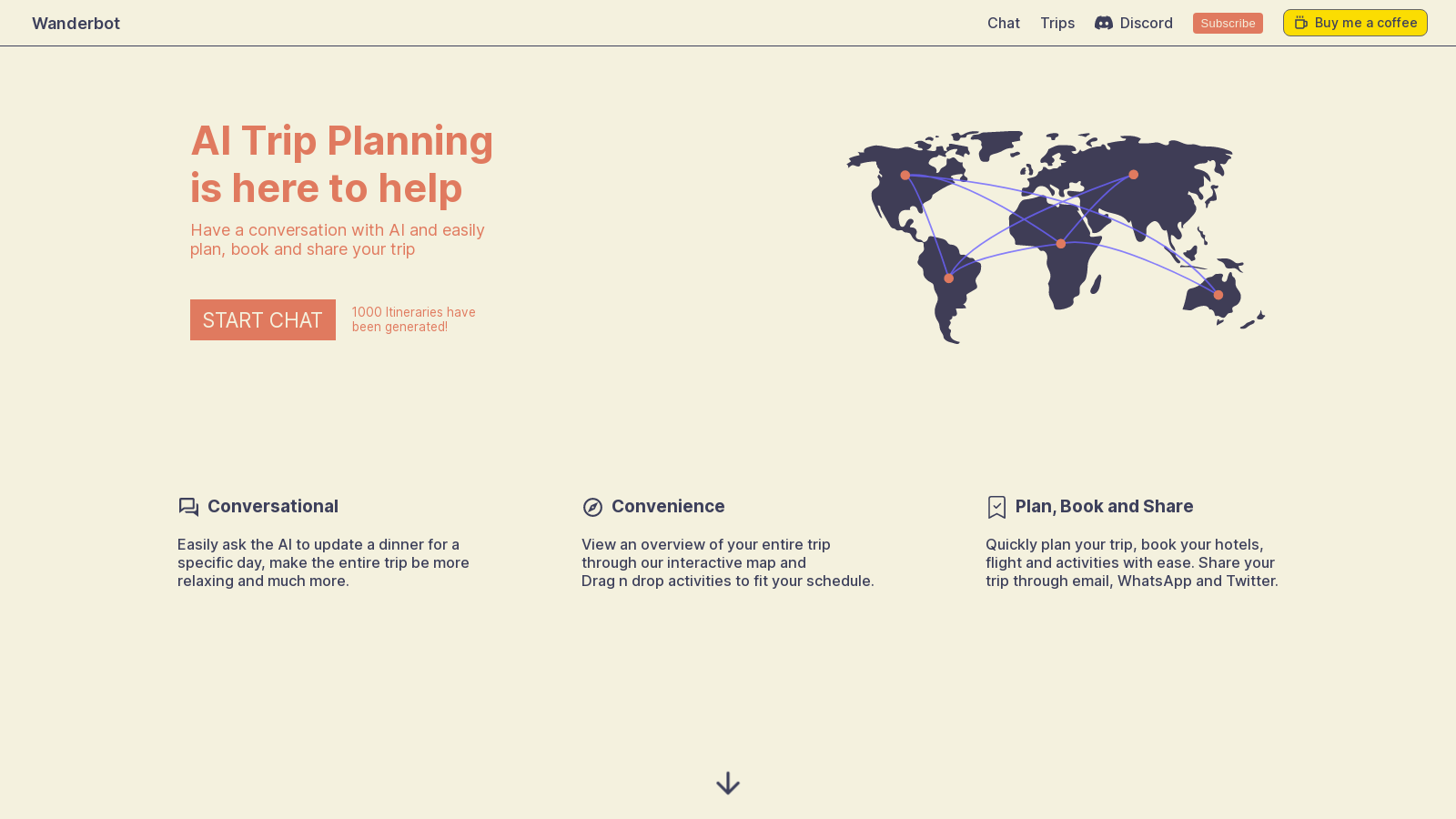The image size is (1456, 819).
Task: Click the Convenience heading text
Action: (668, 506)
